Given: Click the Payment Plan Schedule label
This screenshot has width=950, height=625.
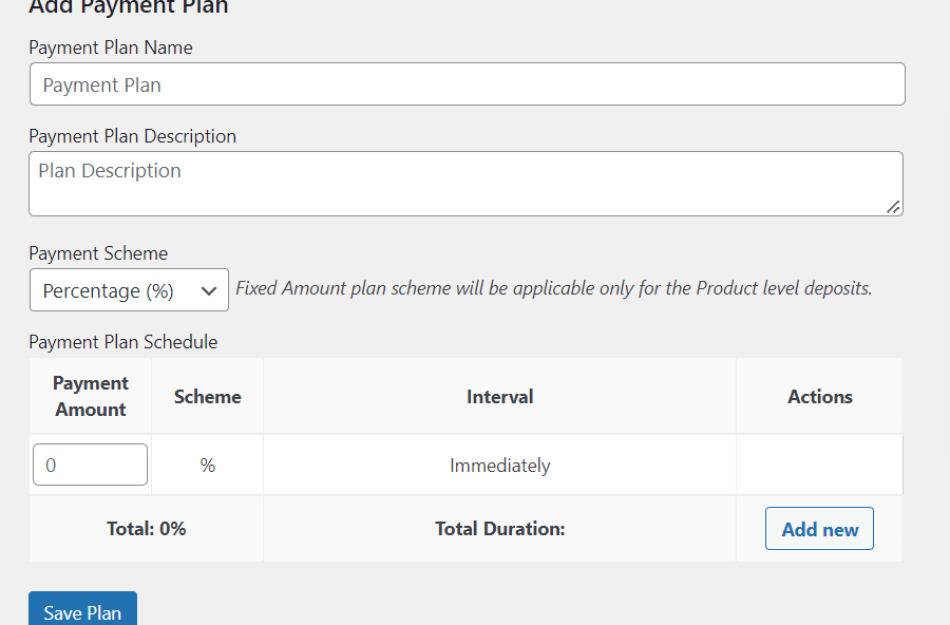Looking at the screenshot, I should pyautogui.click(x=123, y=341).
